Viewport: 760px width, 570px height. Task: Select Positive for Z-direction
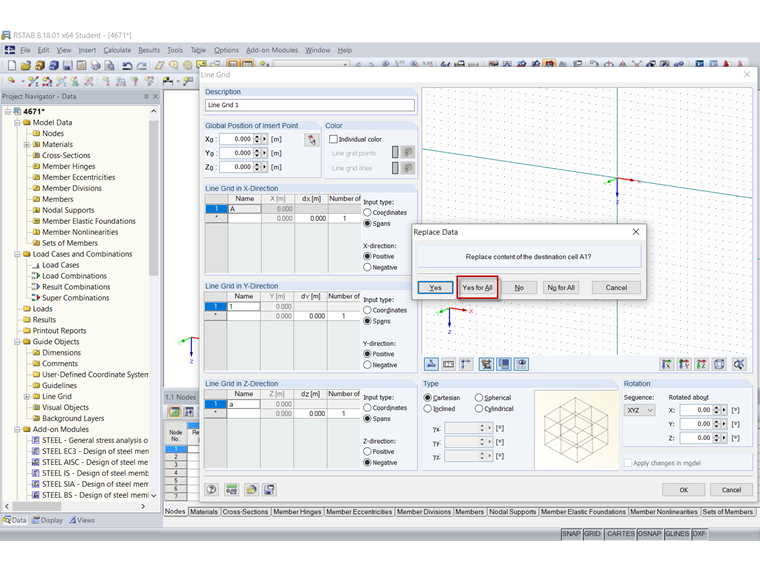tap(367, 451)
